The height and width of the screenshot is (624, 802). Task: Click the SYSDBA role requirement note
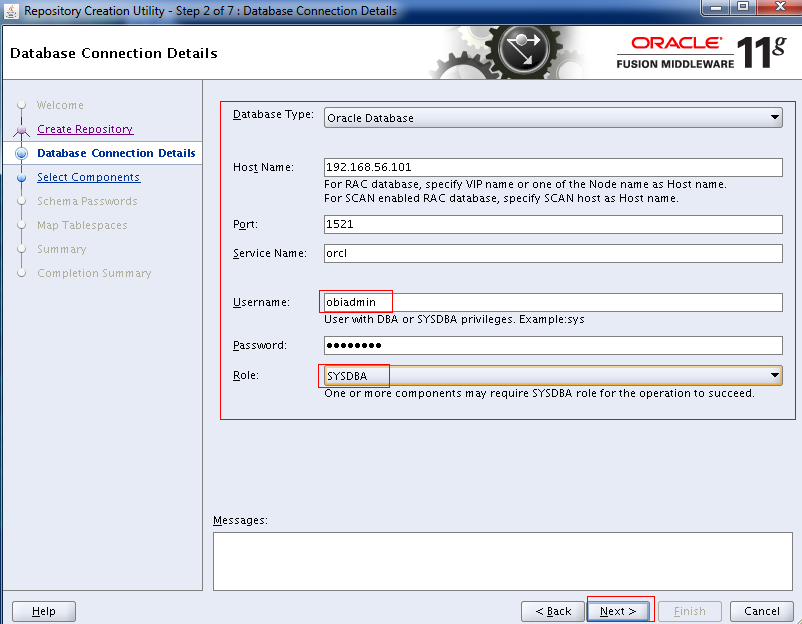[x=539, y=393]
